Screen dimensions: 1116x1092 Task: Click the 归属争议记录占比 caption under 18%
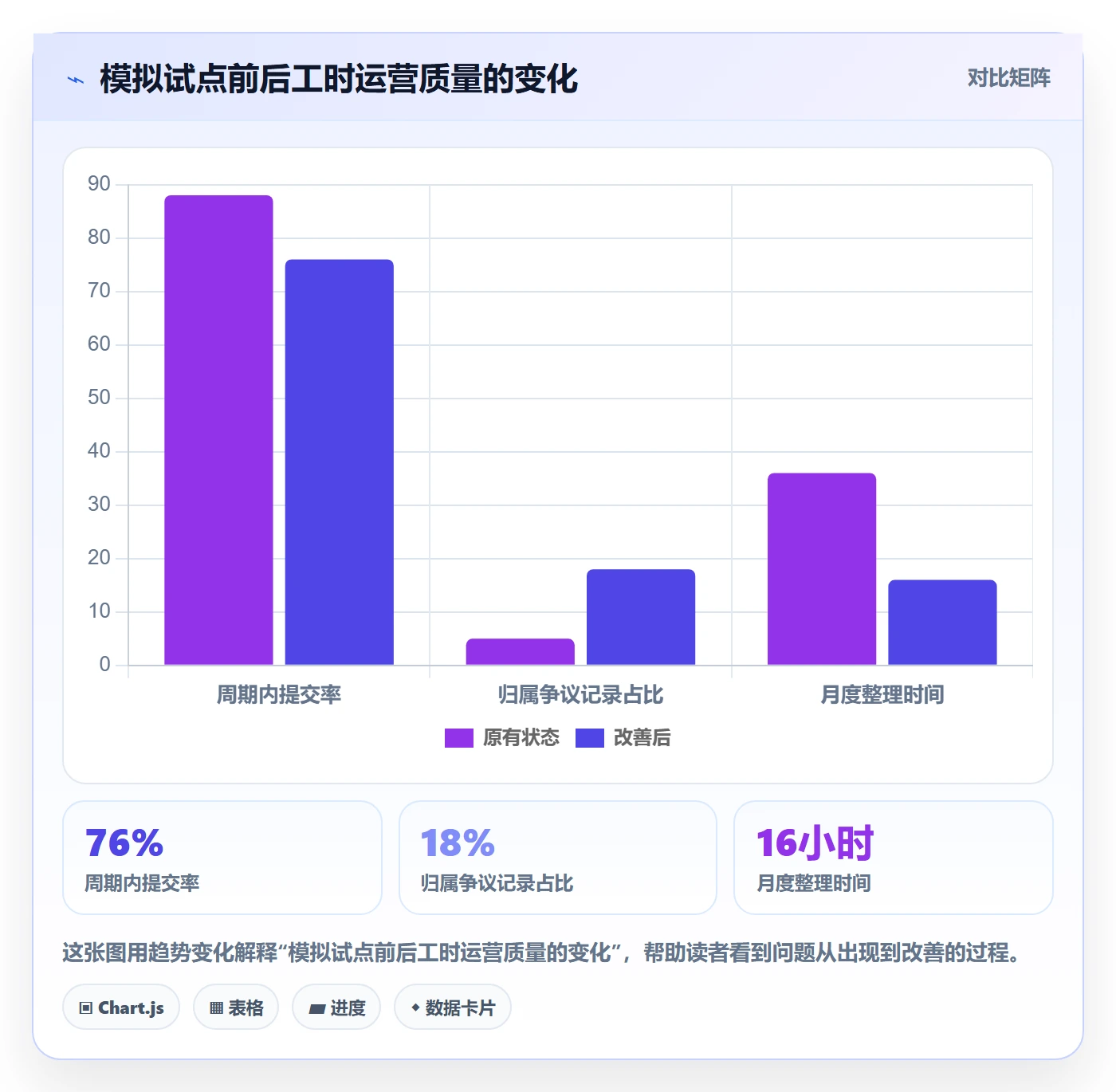coord(497,883)
